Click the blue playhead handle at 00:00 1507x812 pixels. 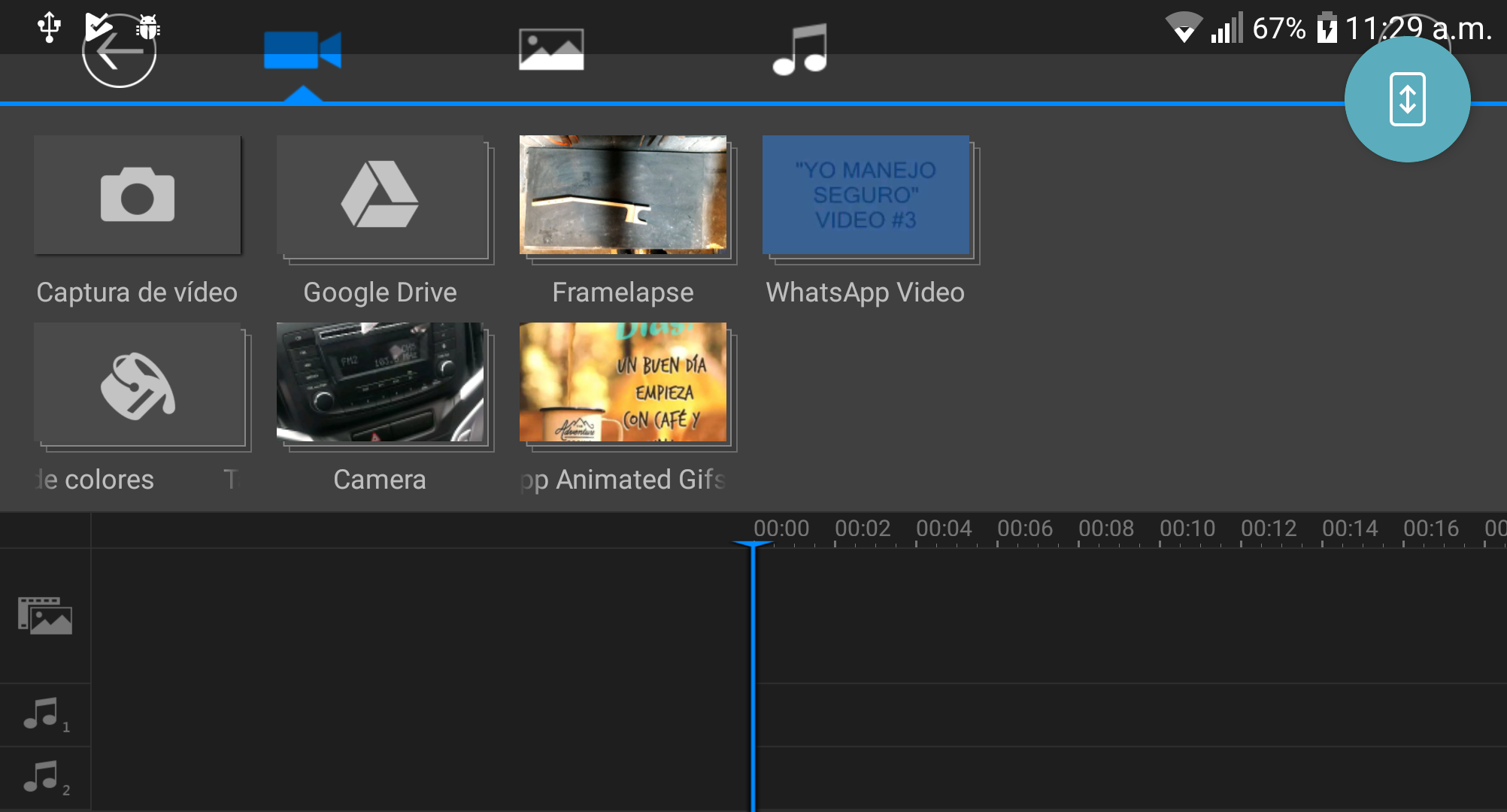(753, 544)
